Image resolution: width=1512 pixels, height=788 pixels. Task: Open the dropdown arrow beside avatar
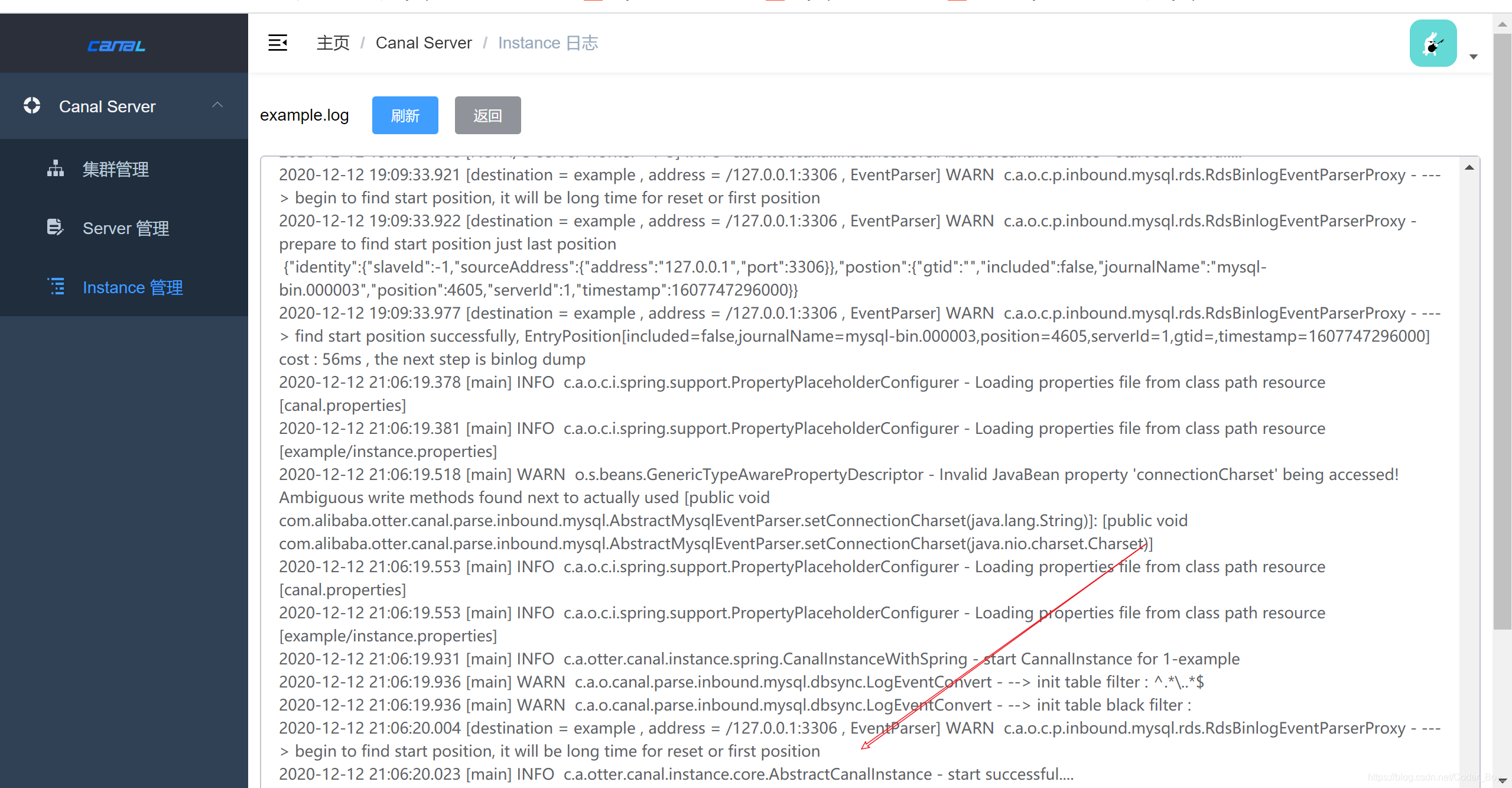pyautogui.click(x=1474, y=57)
